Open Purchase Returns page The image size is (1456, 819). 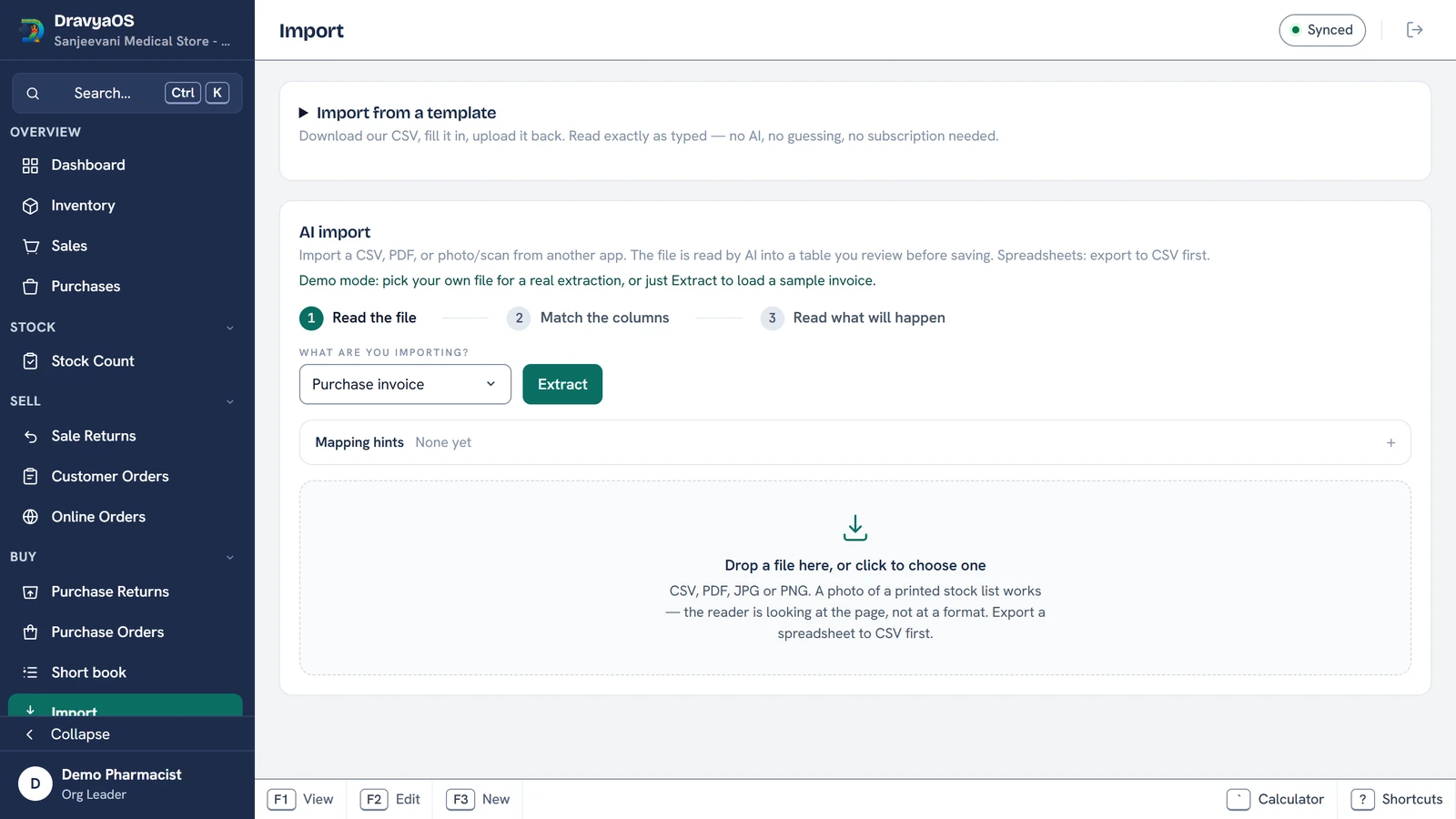pyautogui.click(x=126, y=591)
